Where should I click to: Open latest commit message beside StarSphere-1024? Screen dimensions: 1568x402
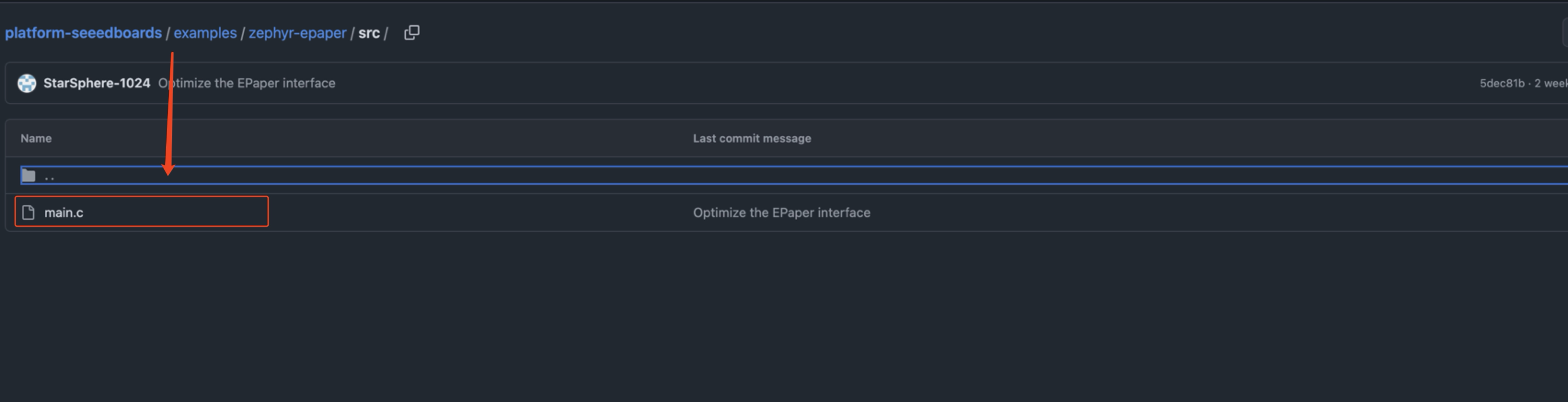tap(247, 83)
